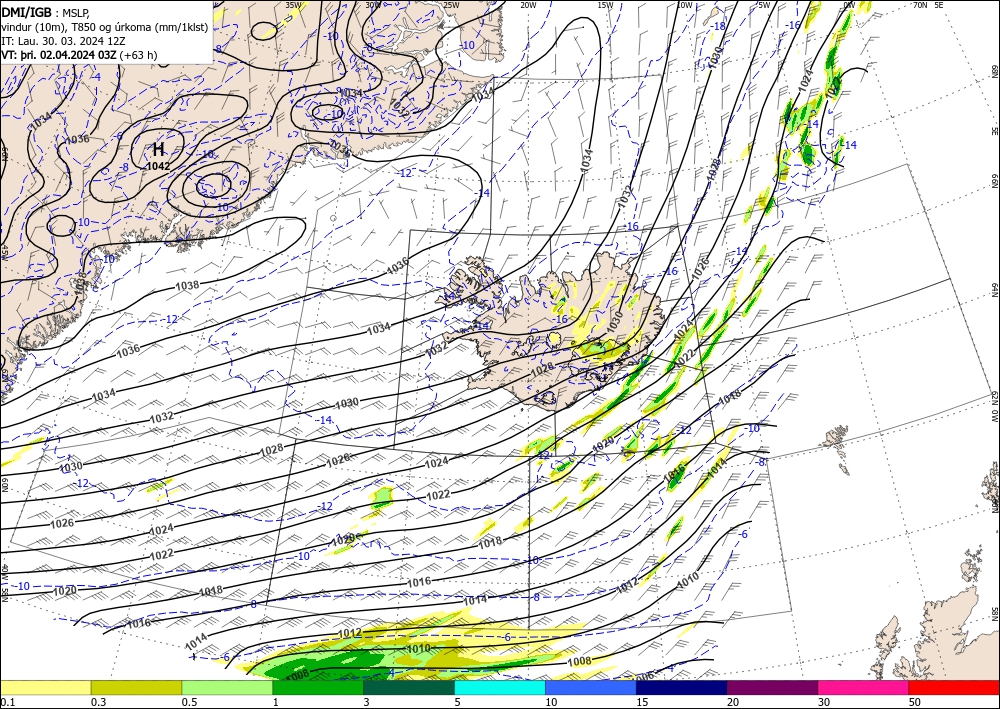Click the '15' value on the color scale
The image size is (1000, 709).
pos(642,702)
